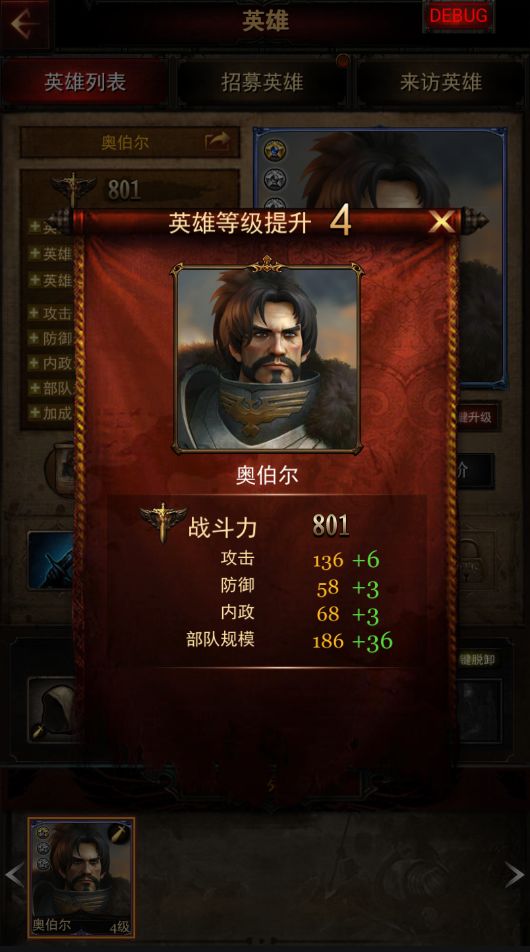Tap the share arrow next to 奥伯尔

tap(217, 141)
